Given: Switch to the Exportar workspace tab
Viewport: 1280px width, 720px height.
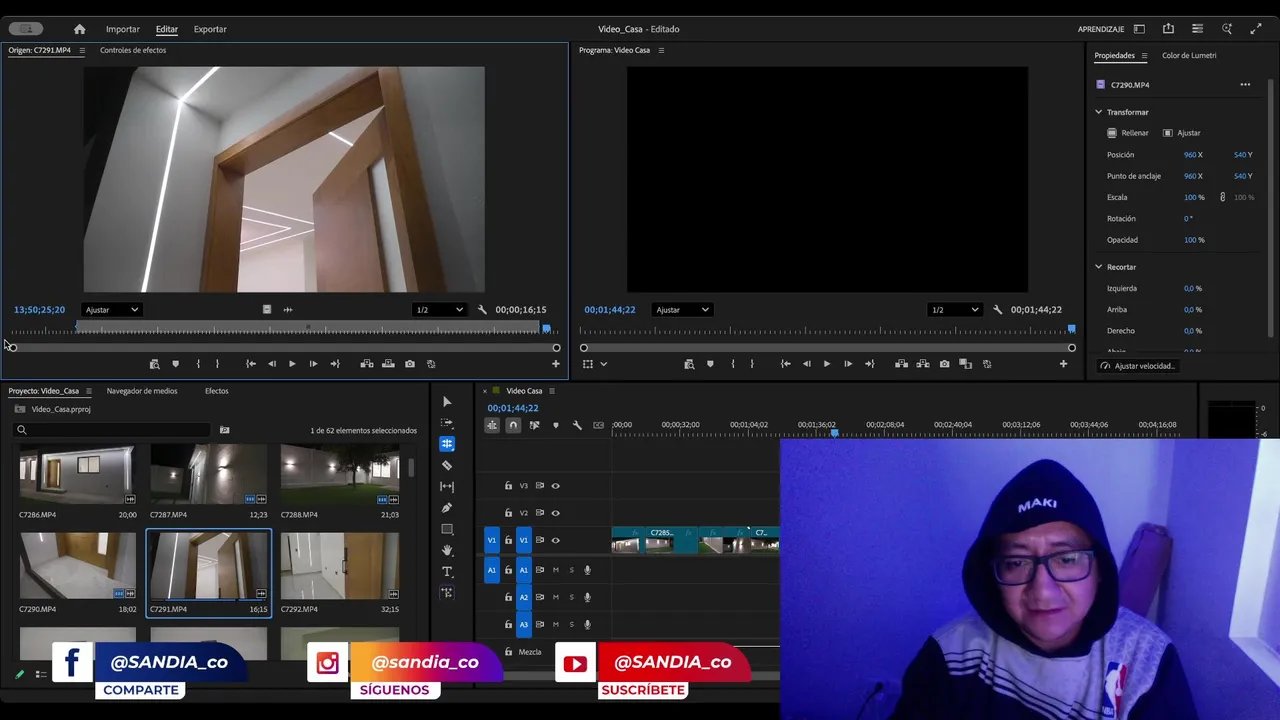Looking at the screenshot, I should pos(210,29).
